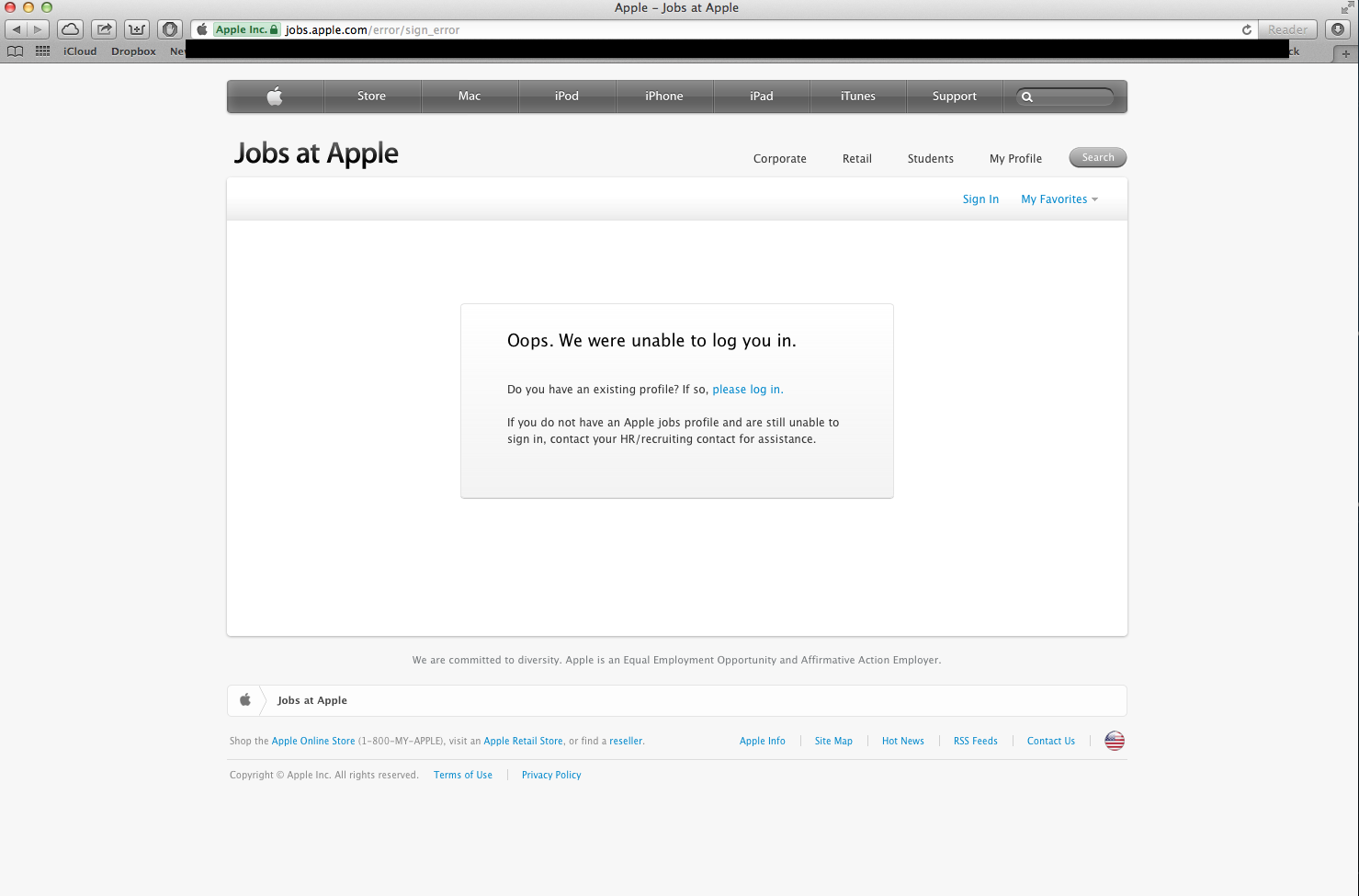Go to Students jobs section
1359x896 pixels.
(x=931, y=158)
